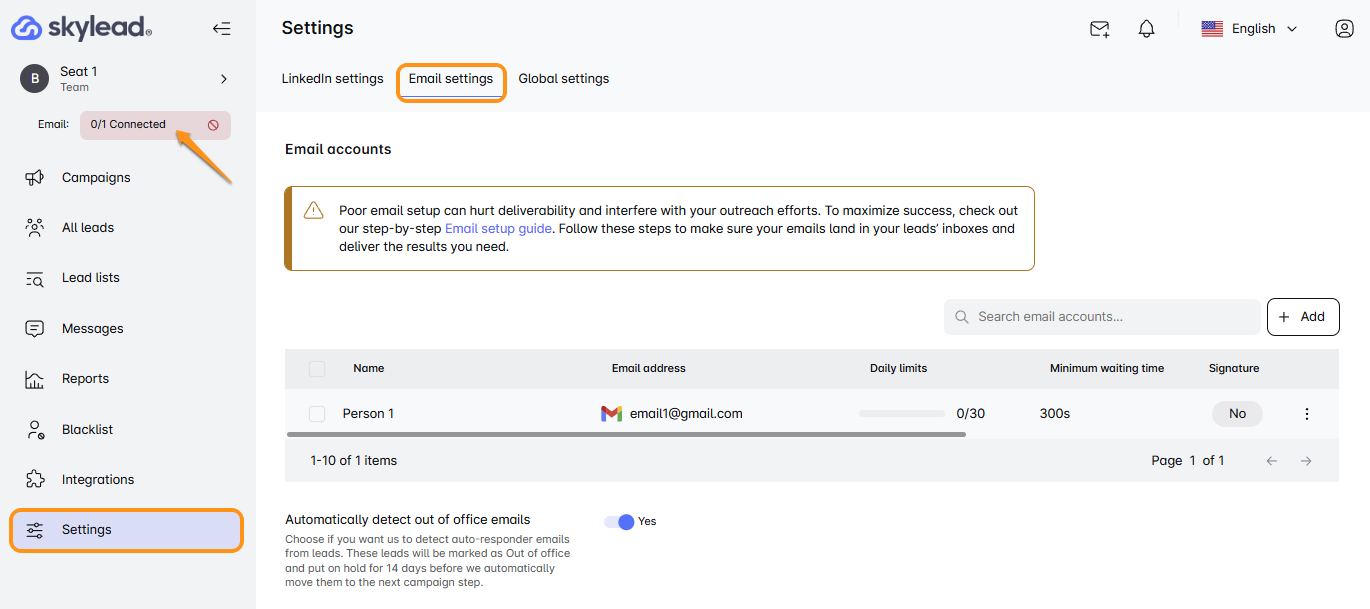This screenshot has height=609, width=1370.
Task: Check the Person 1 row checkbox
Action: pos(317,414)
